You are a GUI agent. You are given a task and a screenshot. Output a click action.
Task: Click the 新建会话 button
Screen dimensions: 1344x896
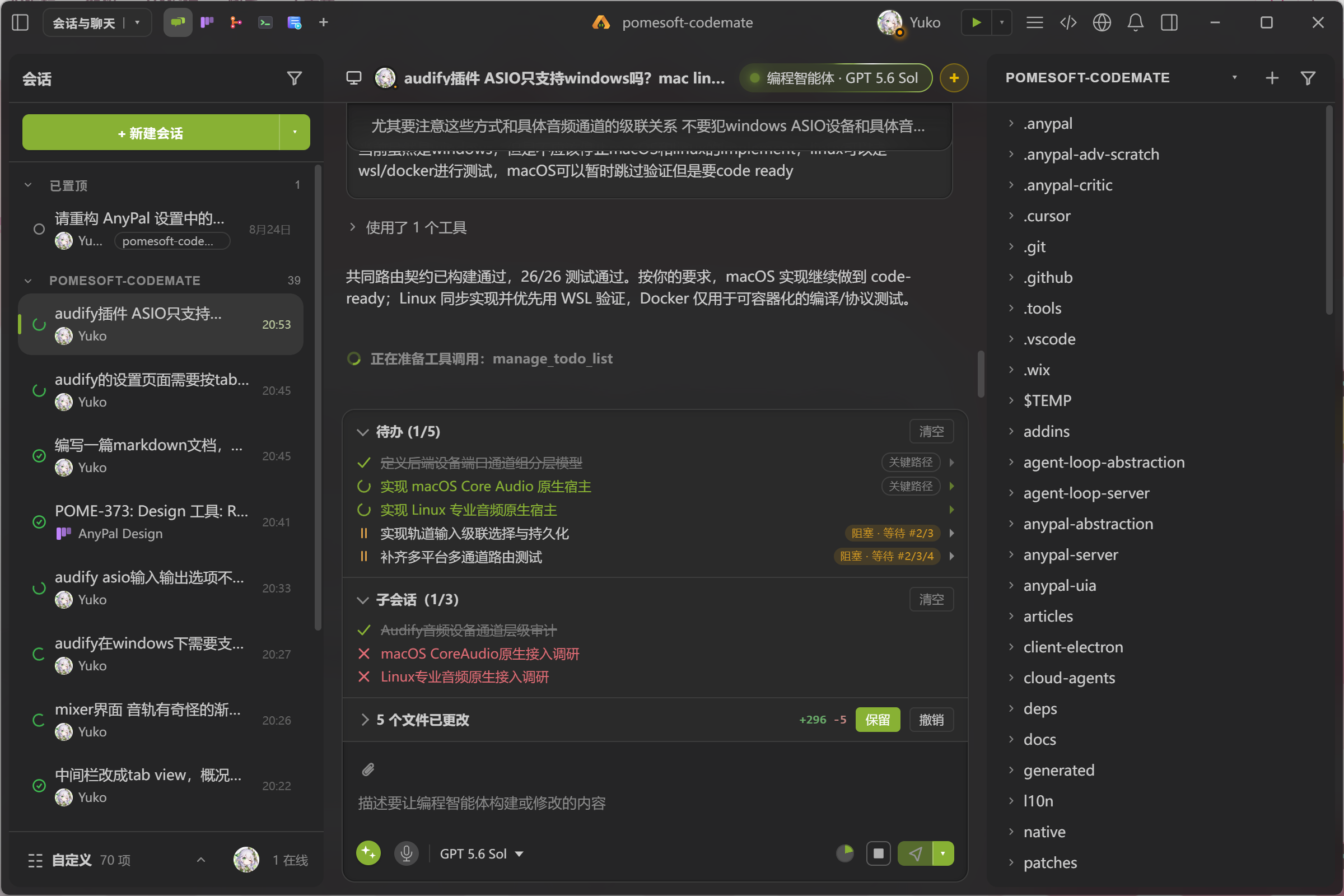150,133
